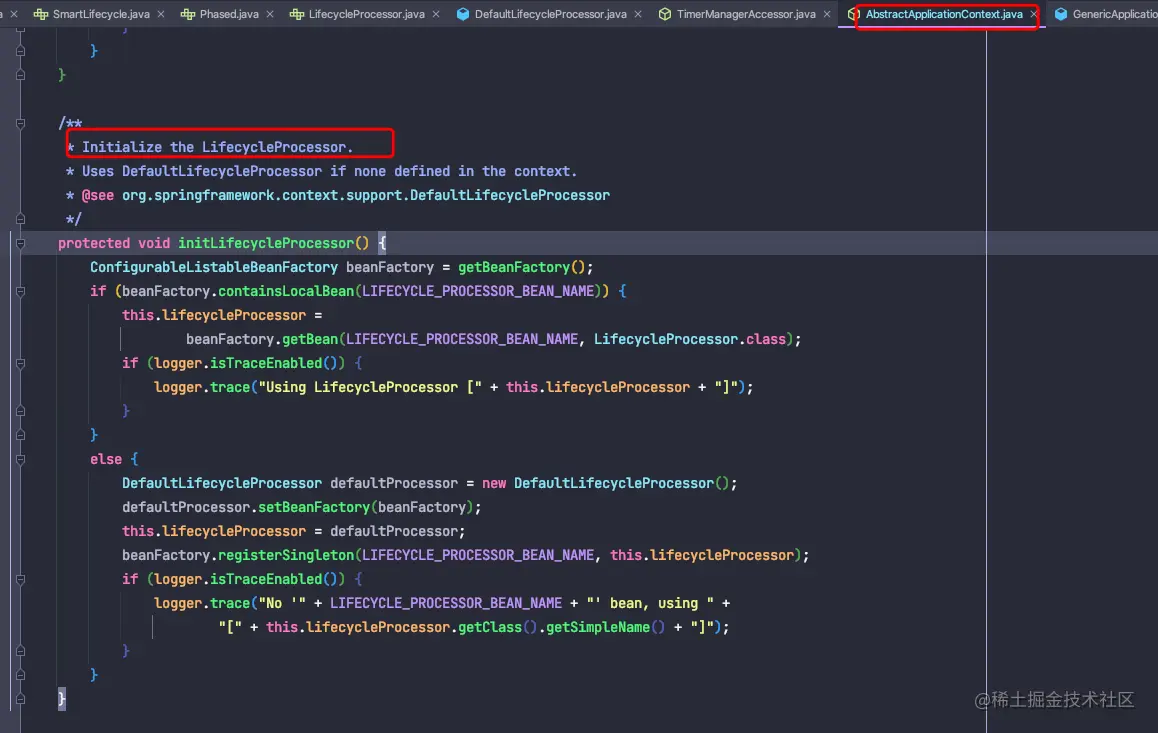Screen dimensions: 1158x733
Task: Click the "' bean, using " string literal
Action: point(650,603)
